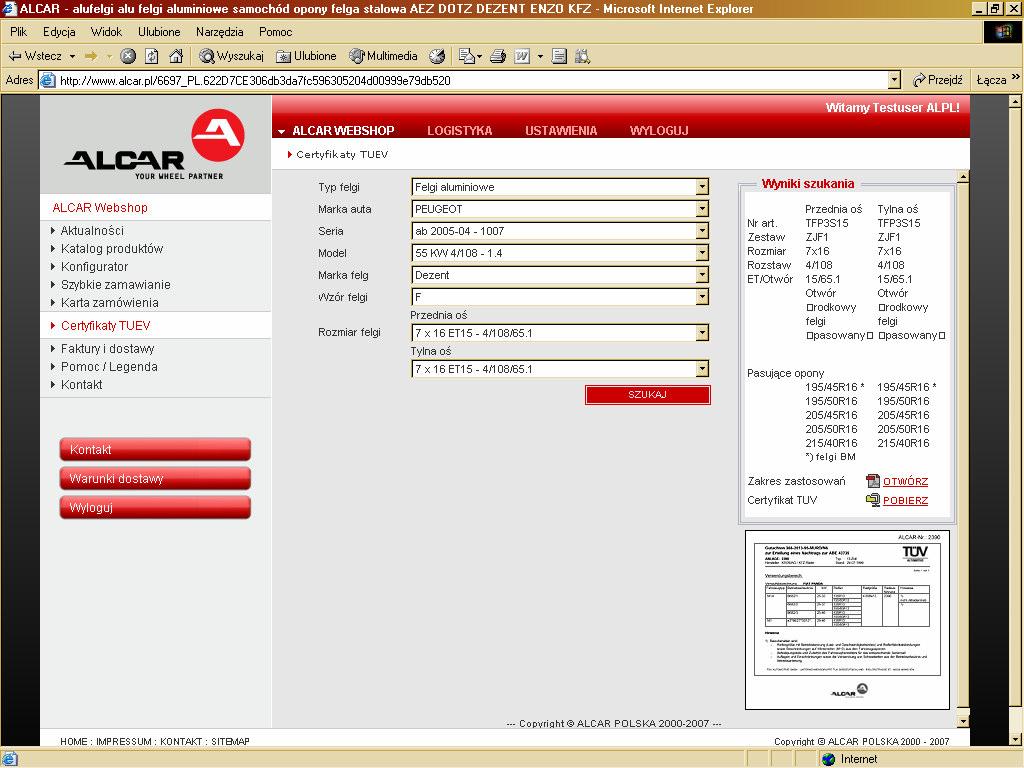Click the Print toolbar icon
Viewport: 1024px width, 768px height.
pos(498,56)
